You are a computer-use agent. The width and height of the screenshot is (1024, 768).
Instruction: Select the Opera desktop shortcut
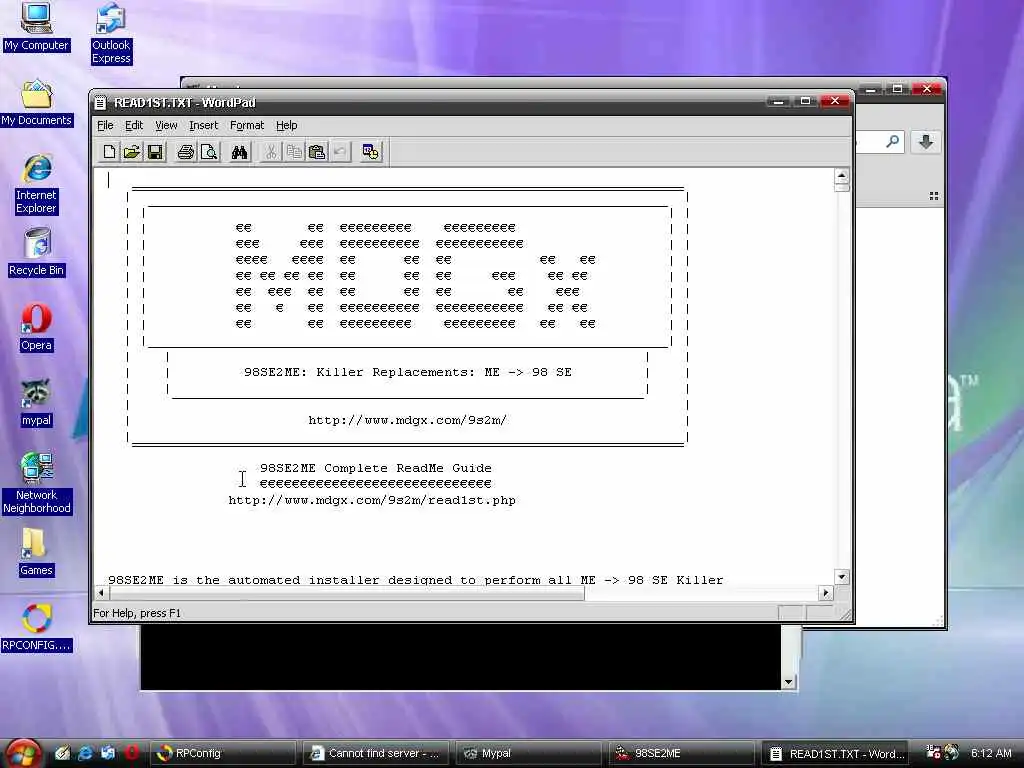tap(36, 328)
